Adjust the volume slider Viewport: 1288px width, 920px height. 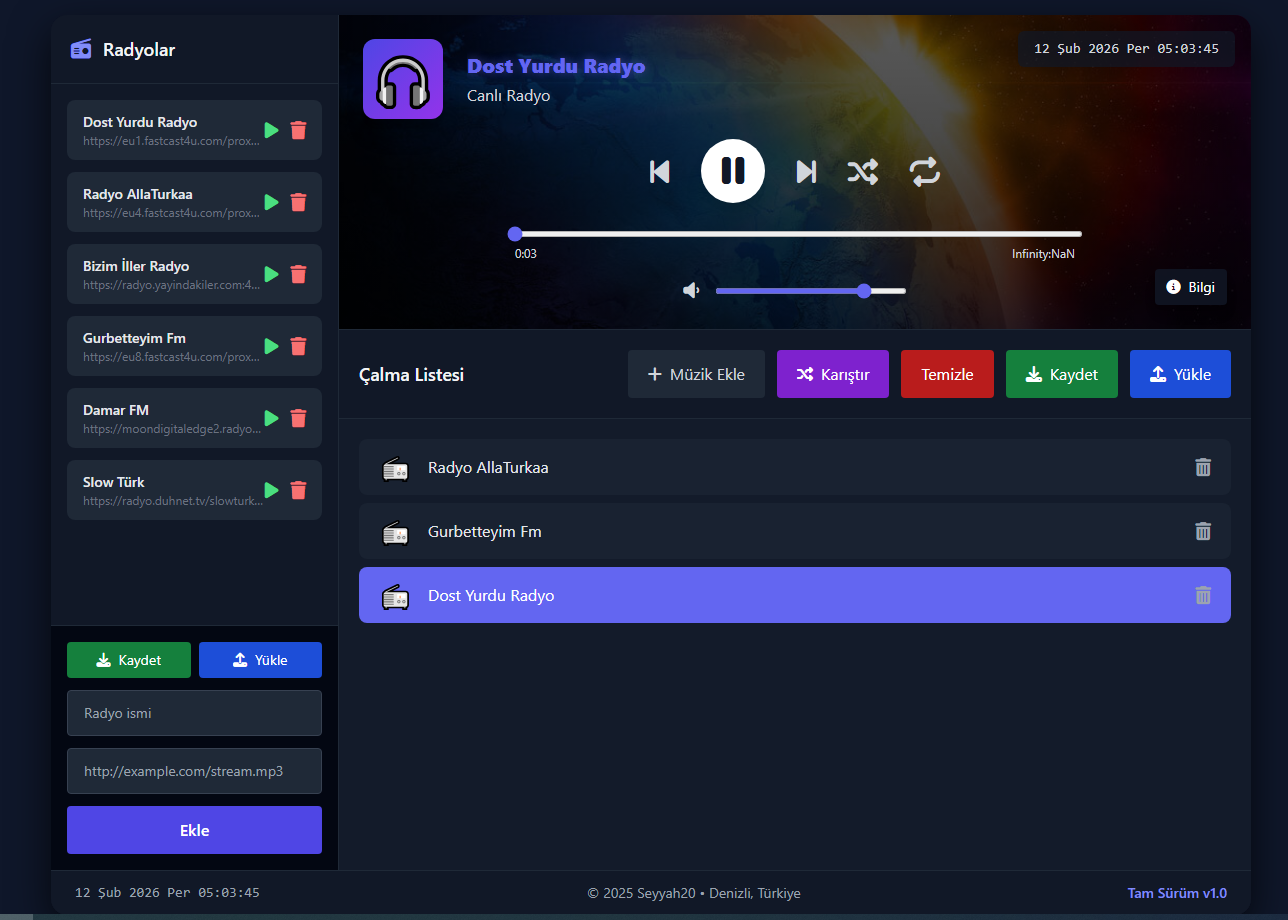tap(810, 291)
